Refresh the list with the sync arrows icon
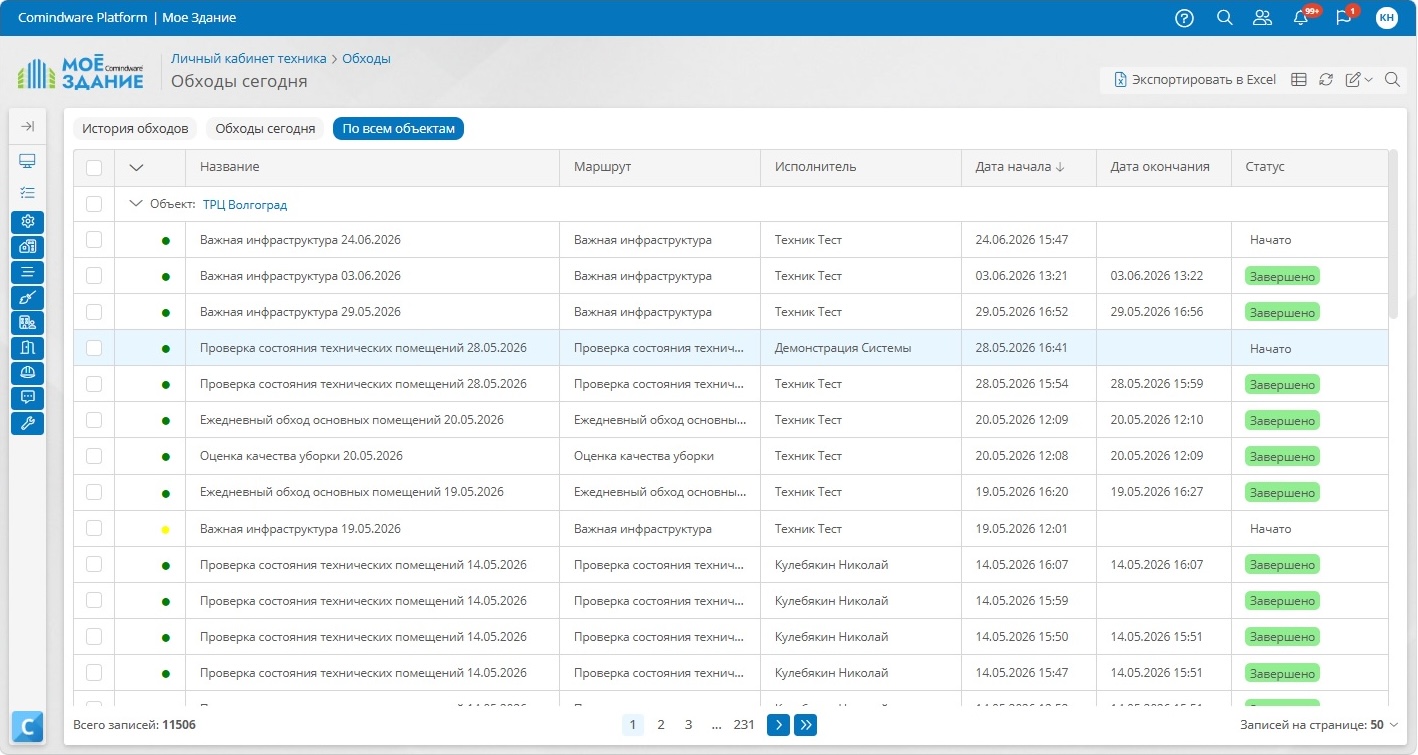1418x755 pixels. [1326, 80]
